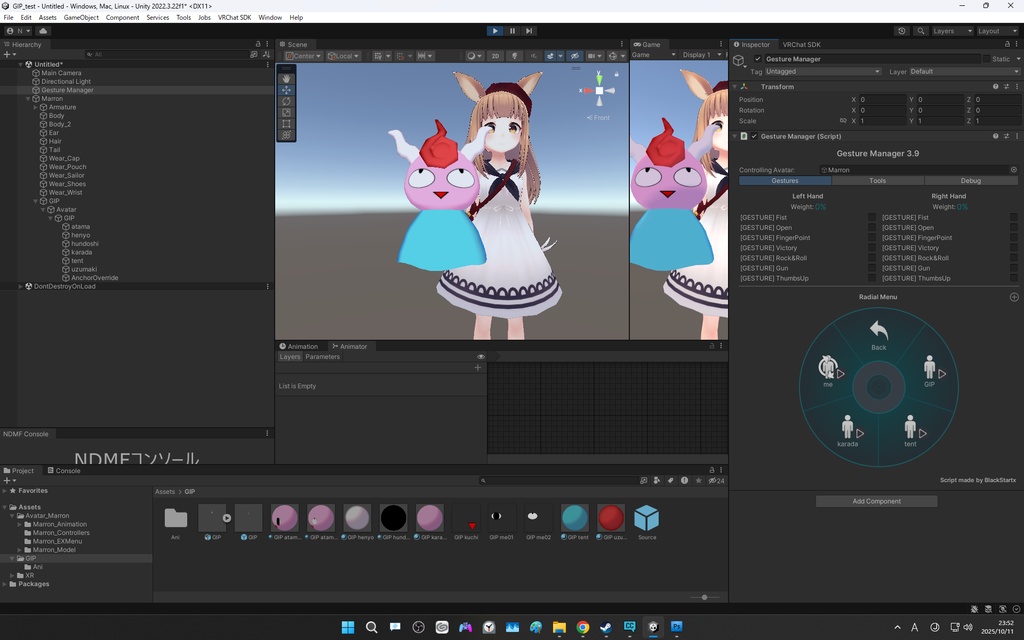
Task: Select the Rotate tool in the Scene toolbar
Action: [x=286, y=101]
